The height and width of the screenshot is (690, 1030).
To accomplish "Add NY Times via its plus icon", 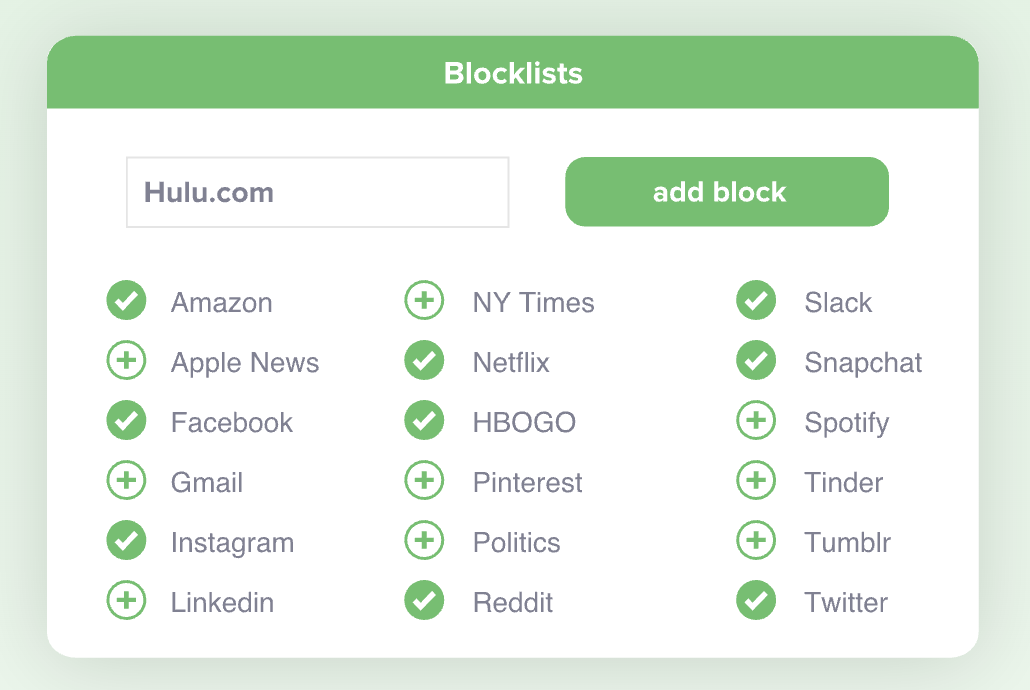I will (x=424, y=300).
